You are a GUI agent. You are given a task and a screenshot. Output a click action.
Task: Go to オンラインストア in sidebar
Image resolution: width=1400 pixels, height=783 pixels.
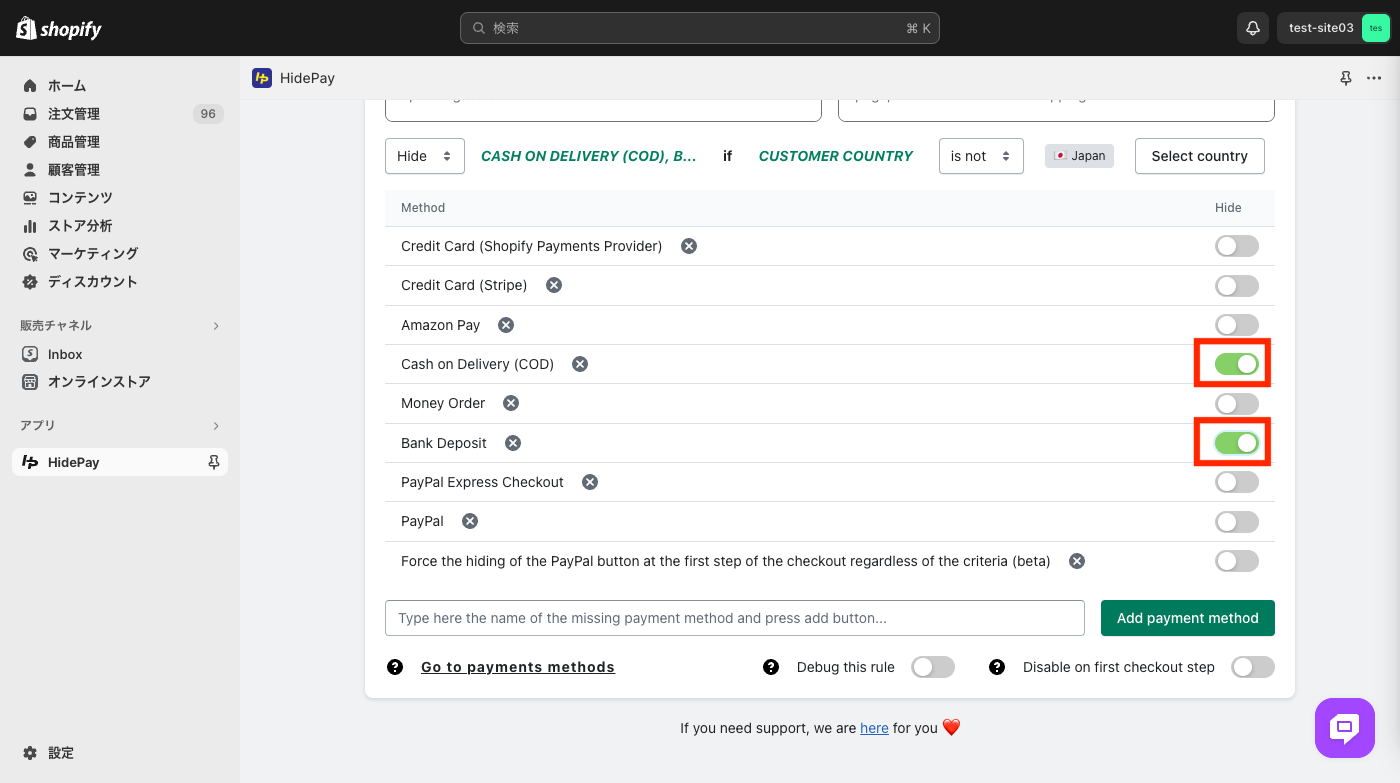[x=99, y=382]
